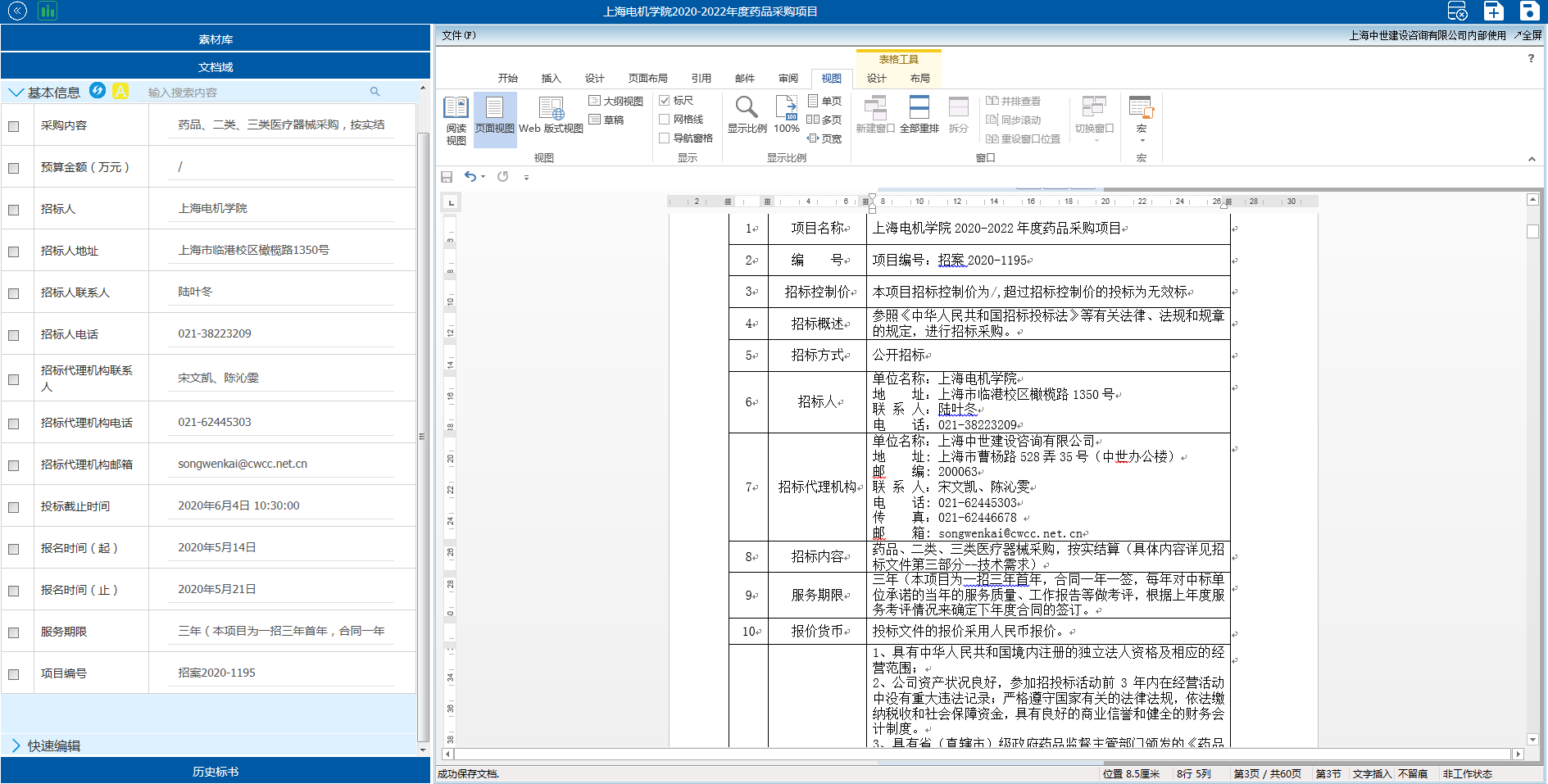Viewport: 1548px width, 784px height.
Task: Click the save-with-plus icon in the title bar
Action: (x=1494, y=11)
